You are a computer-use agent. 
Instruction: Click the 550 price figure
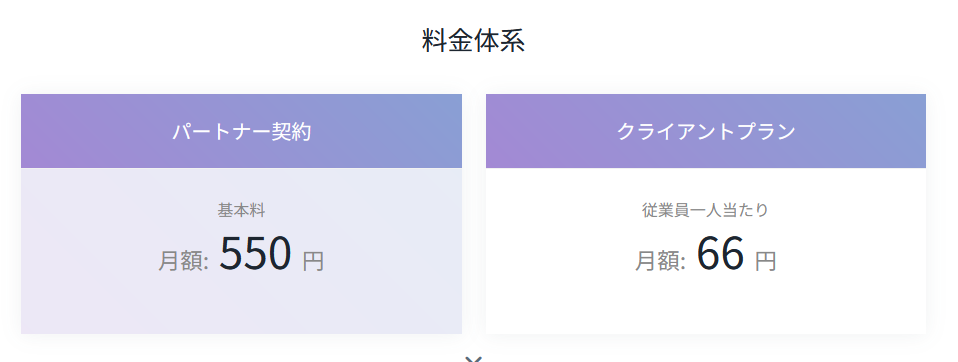tap(255, 253)
